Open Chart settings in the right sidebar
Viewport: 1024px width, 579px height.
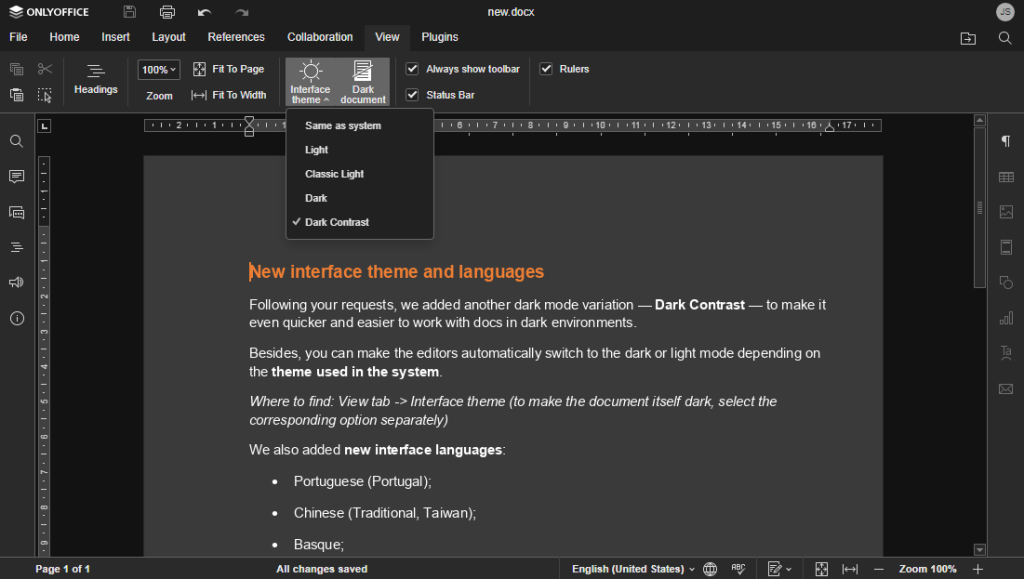click(1006, 317)
